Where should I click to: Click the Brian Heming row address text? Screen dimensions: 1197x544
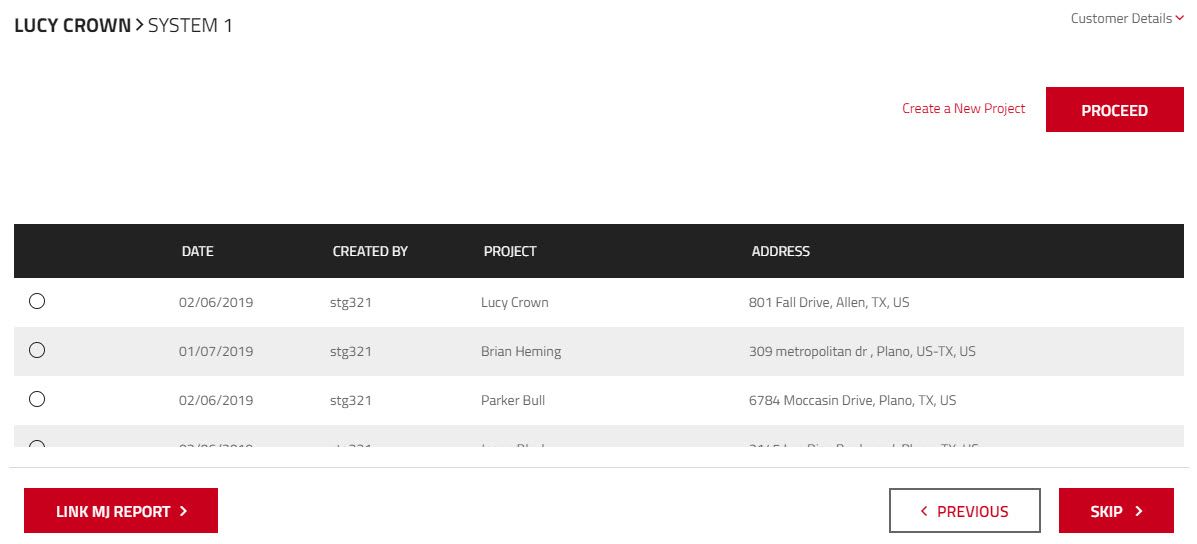point(862,352)
